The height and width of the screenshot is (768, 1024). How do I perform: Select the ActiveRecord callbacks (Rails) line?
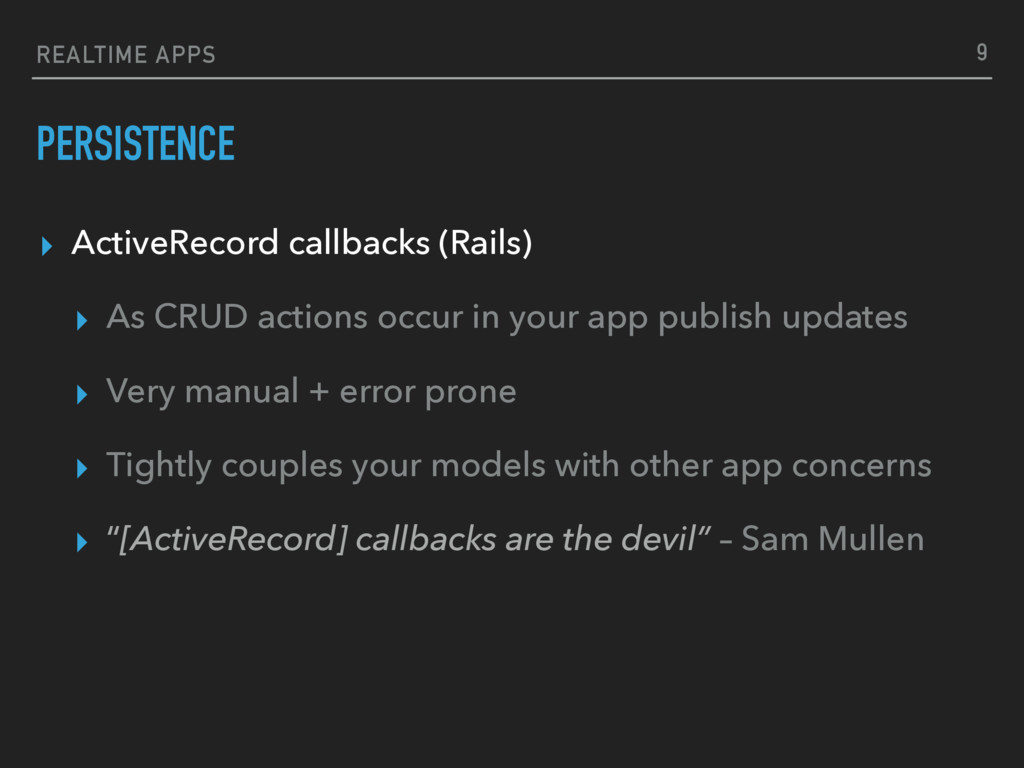point(302,243)
